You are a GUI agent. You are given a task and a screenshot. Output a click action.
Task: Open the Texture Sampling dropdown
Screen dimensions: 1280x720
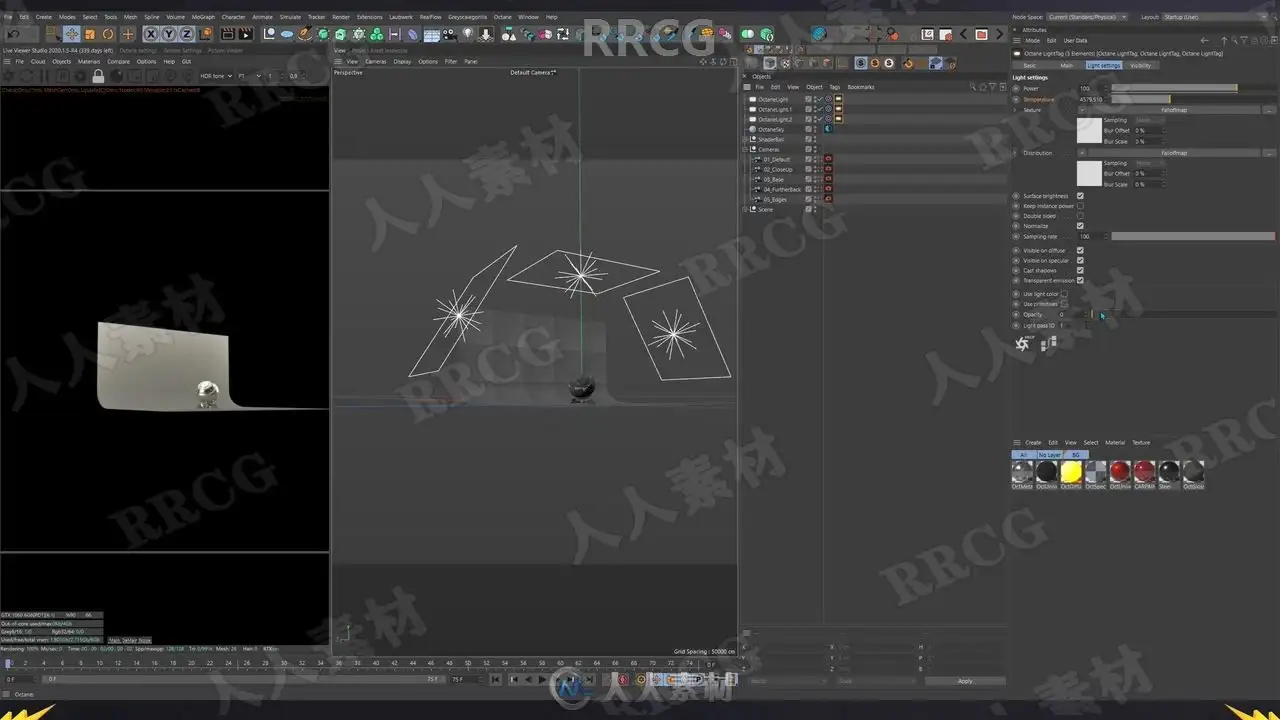tap(1149, 120)
